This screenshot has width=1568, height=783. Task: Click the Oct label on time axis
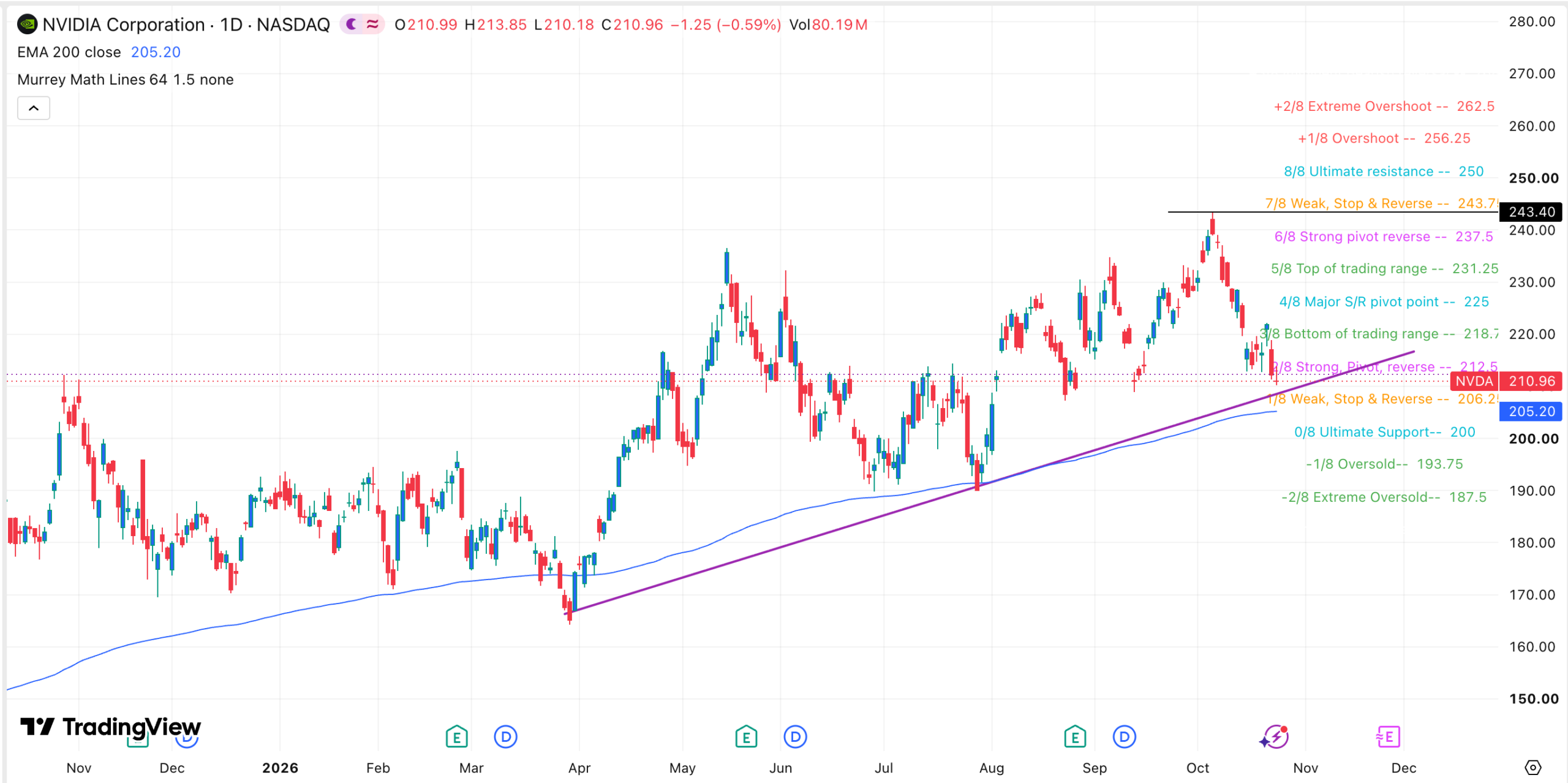pos(1197,768)
